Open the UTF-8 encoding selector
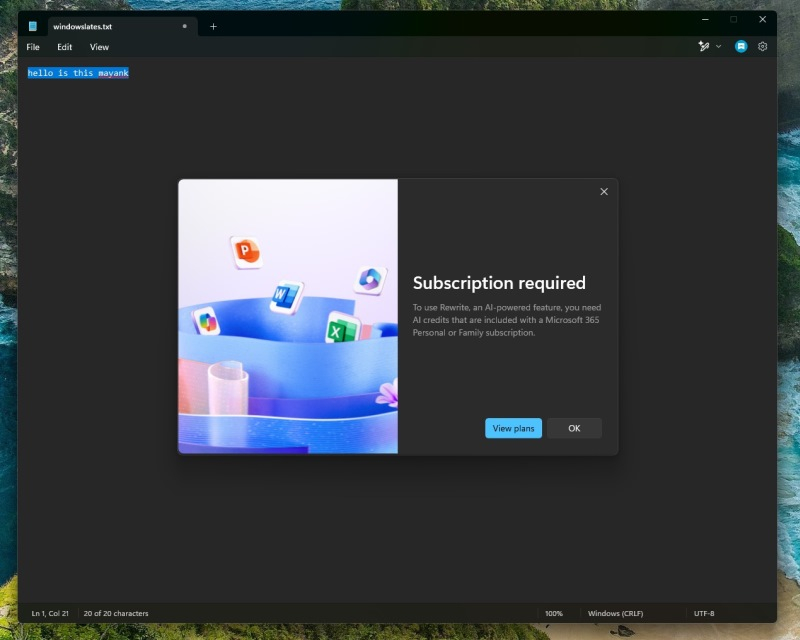This screenshot has height=640, width=800. click(x=704, y=613)
